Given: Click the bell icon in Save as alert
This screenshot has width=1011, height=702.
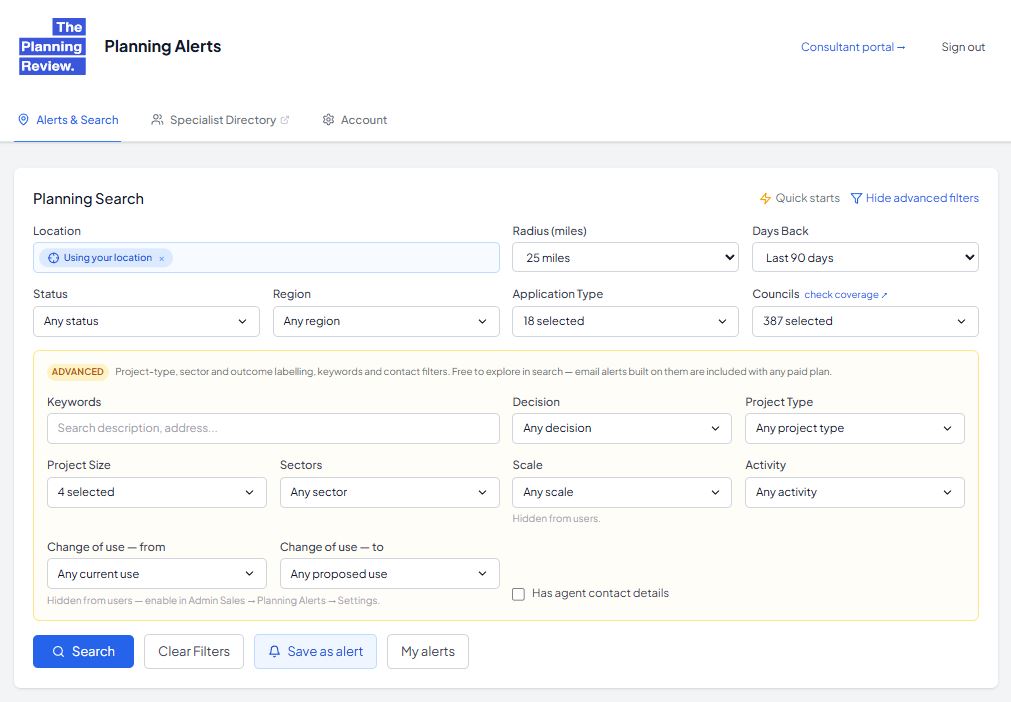Looking at the screenshot, I should coord(274,652).
